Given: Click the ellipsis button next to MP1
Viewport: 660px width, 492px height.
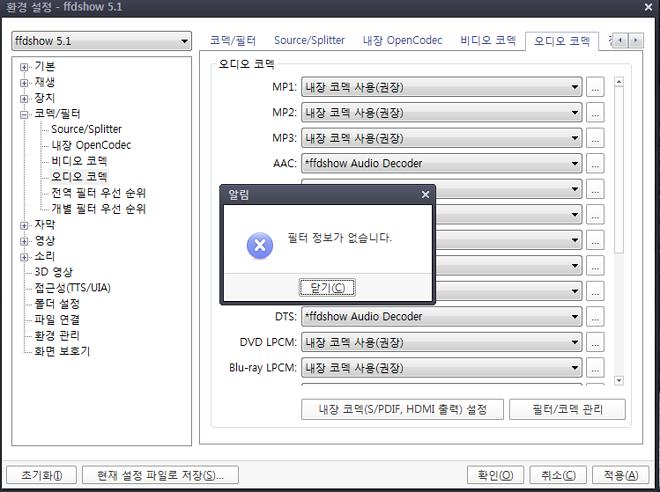Looking at the screenshot, I should (595, 88).
